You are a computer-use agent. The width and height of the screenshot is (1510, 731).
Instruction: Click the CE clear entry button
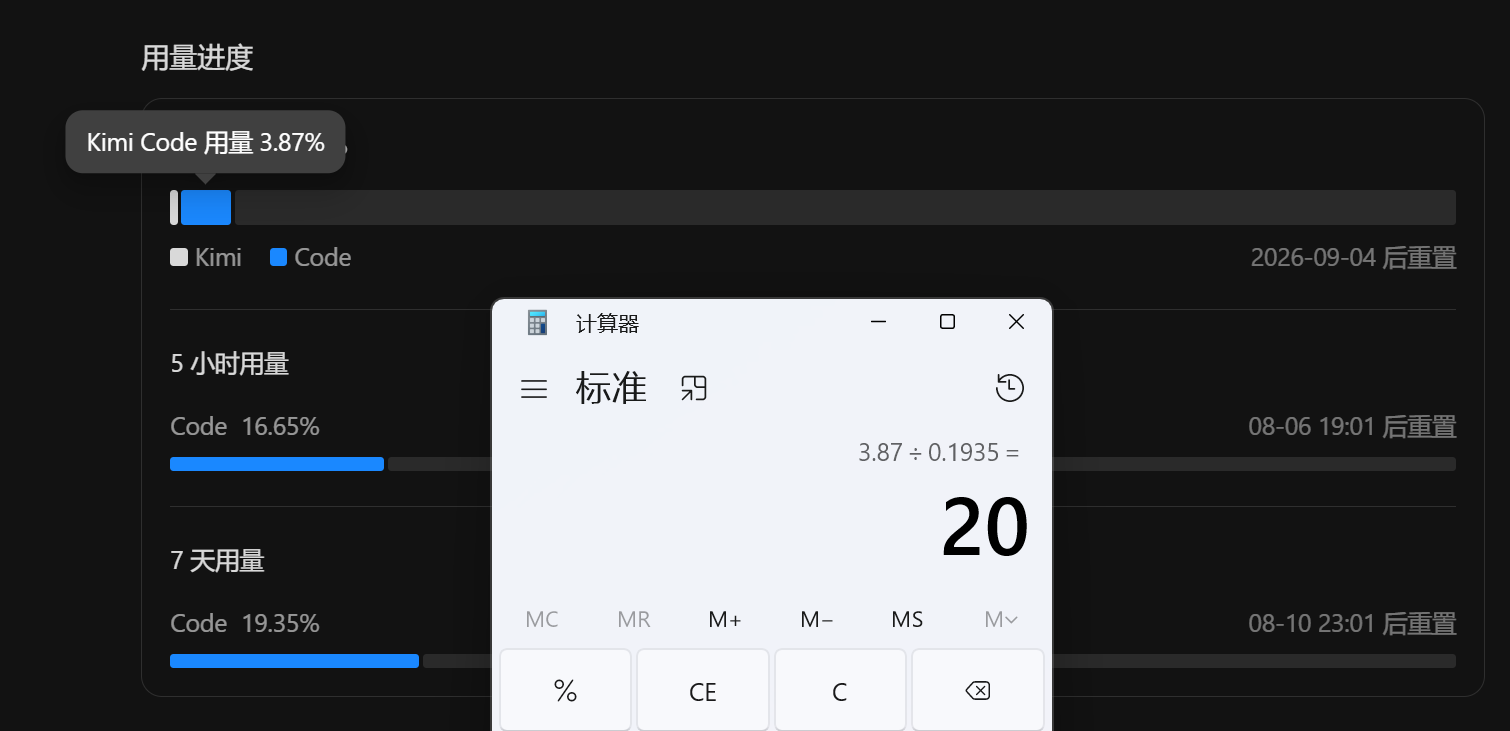[703, 691]
